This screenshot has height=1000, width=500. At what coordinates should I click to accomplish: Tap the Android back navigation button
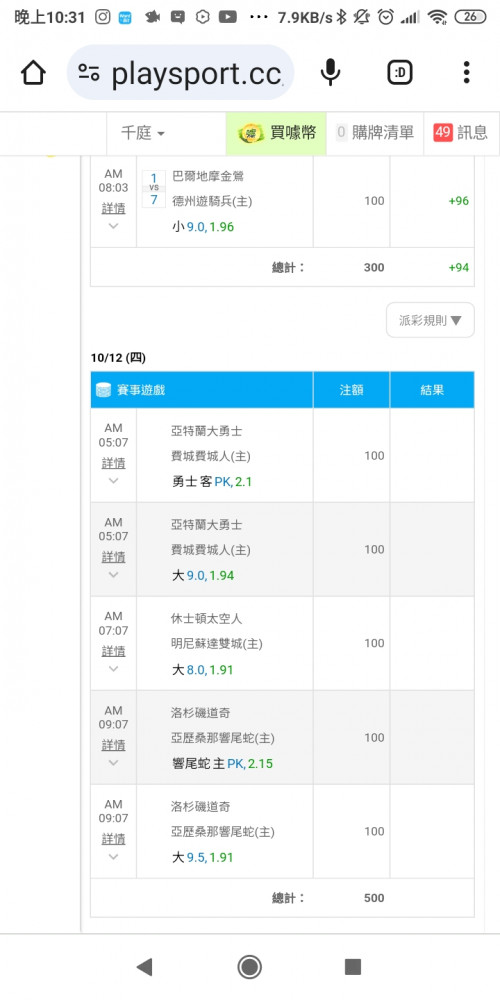pyautogui.click(x=145, y=967)
